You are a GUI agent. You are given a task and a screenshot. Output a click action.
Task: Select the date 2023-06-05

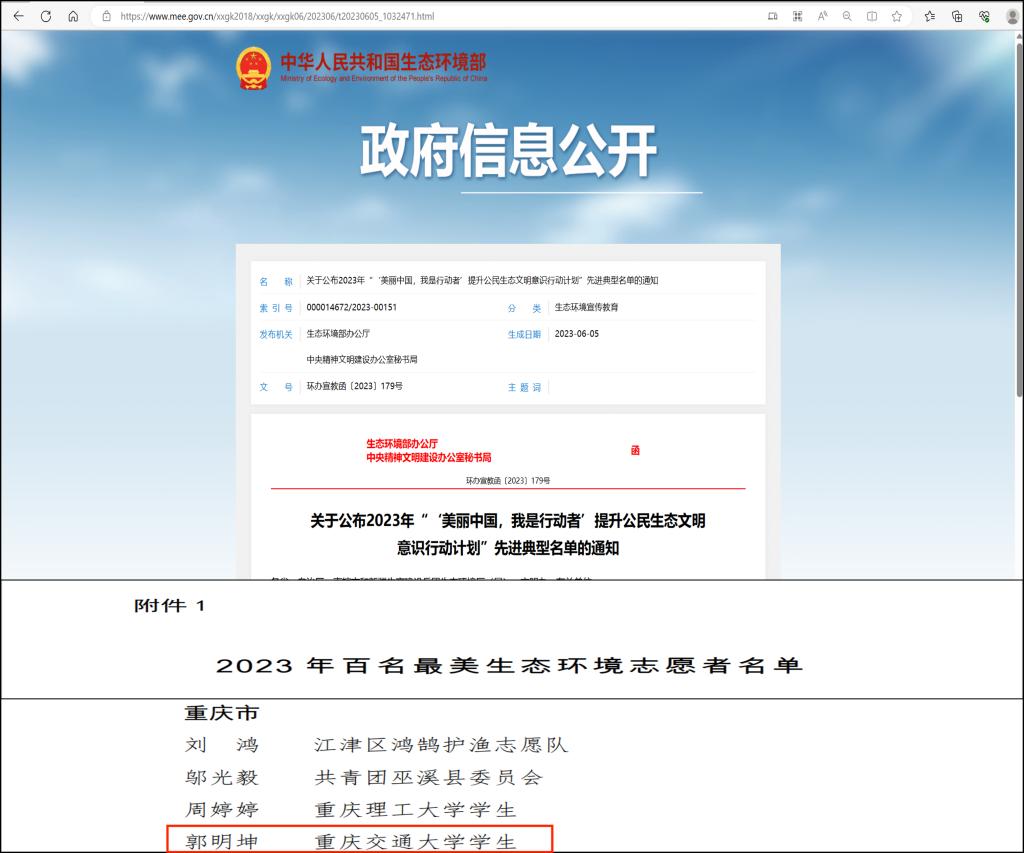577,334
